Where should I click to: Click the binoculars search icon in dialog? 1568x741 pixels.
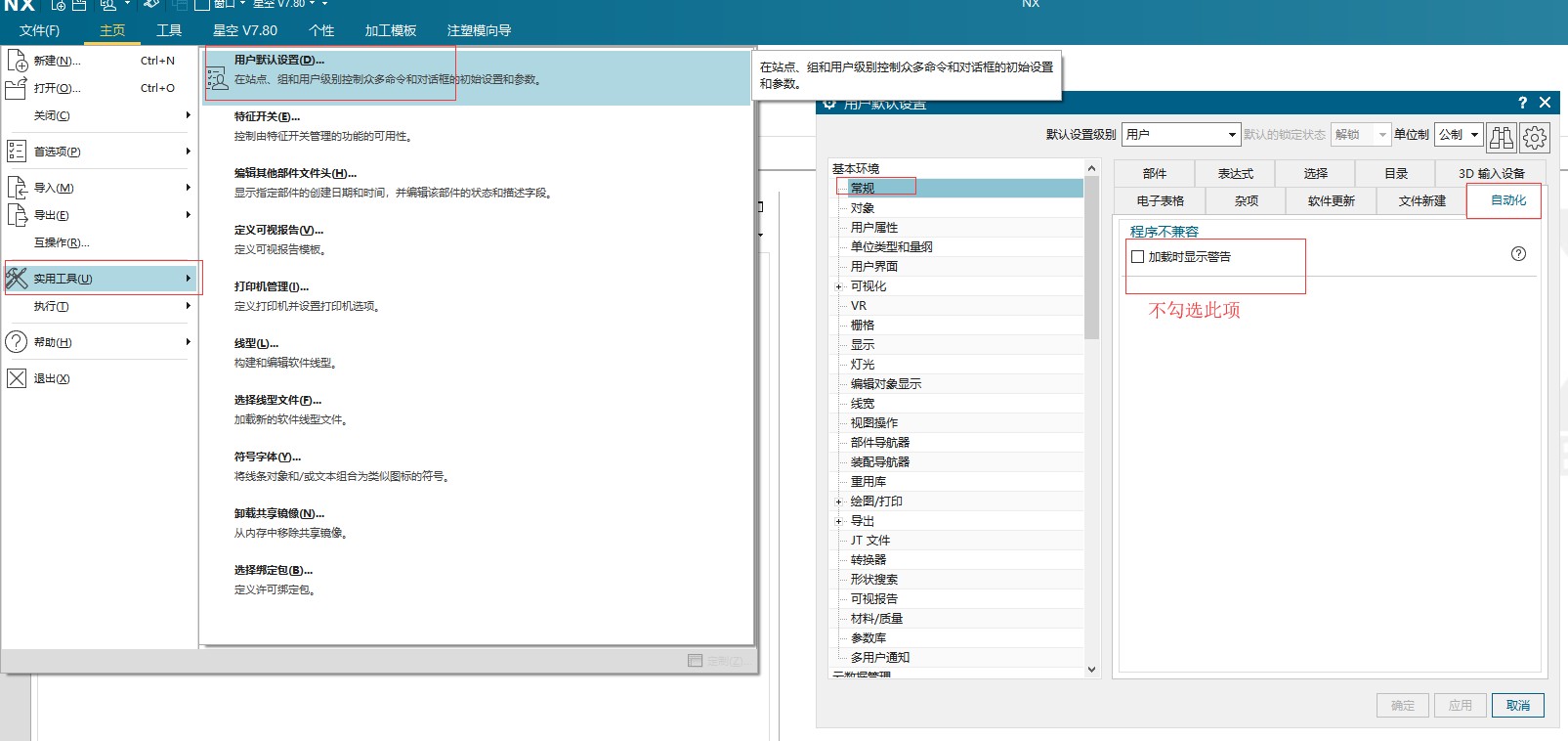click(1502, 137)
